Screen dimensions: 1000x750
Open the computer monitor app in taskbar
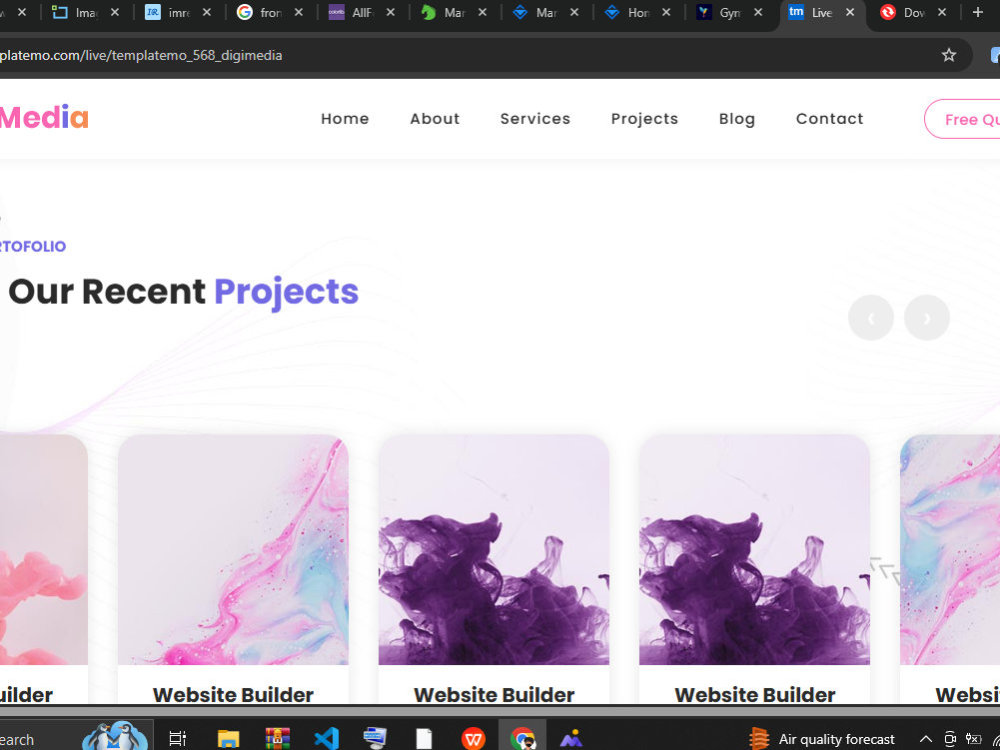click(x=375, y=739)
